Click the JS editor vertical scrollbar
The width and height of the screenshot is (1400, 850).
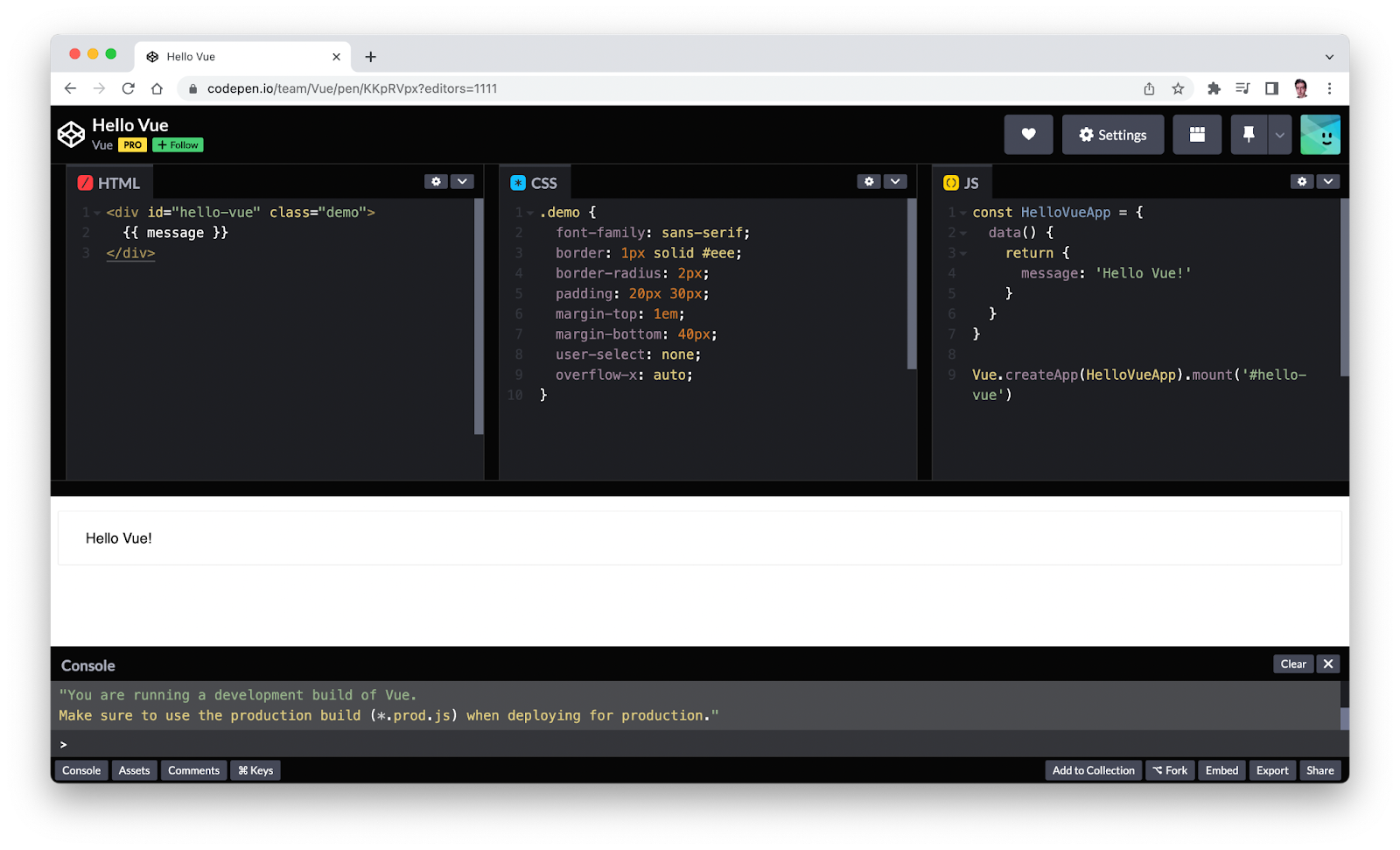click(x=1345, y=288)
